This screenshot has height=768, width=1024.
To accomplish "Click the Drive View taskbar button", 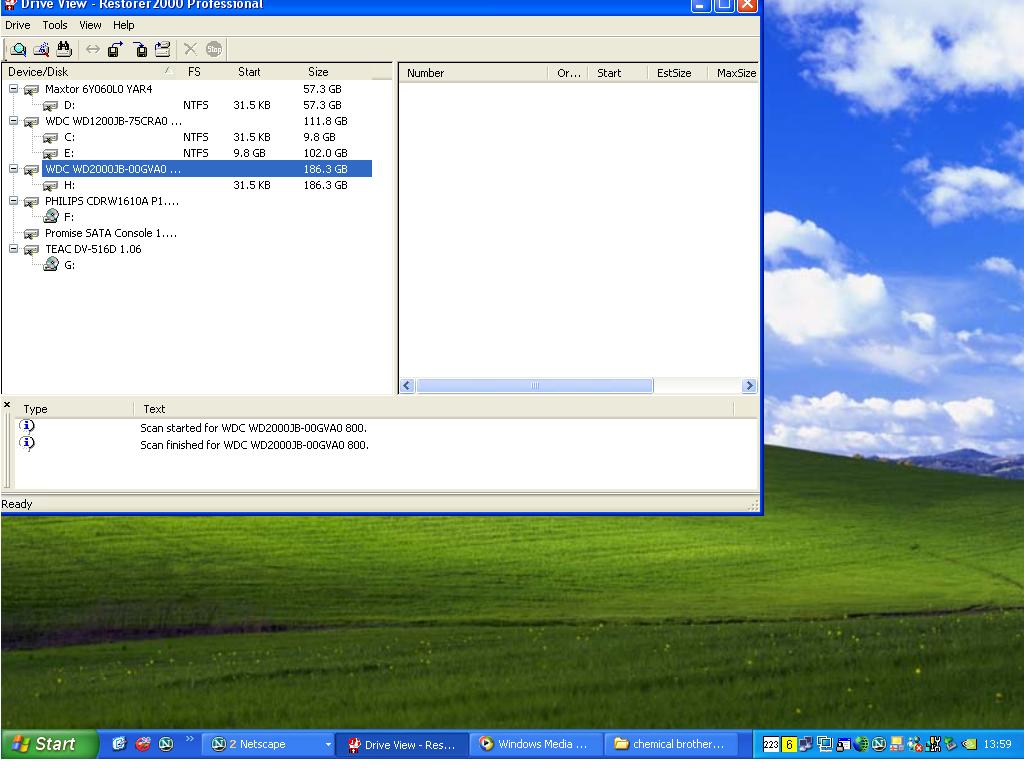I will click(x=403, y=744).
